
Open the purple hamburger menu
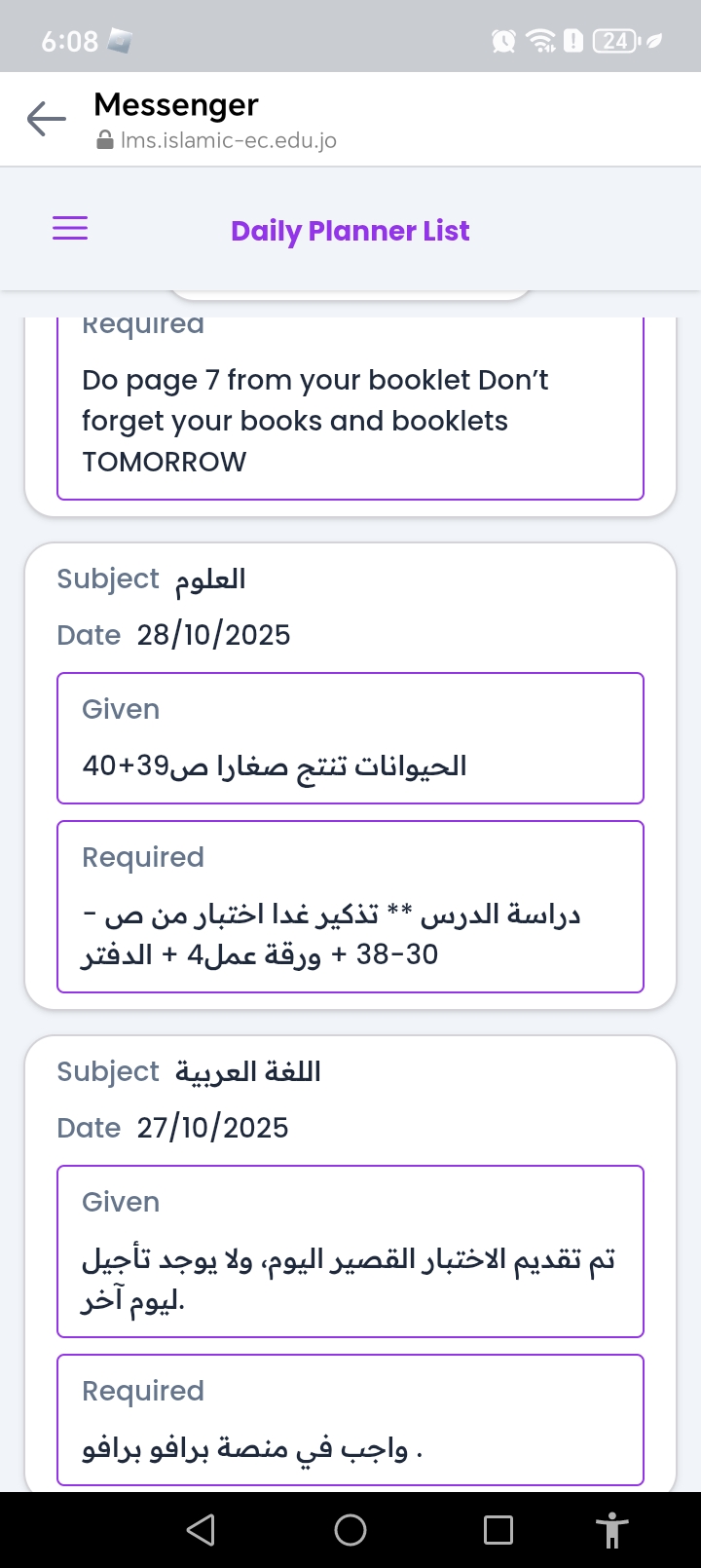[70, 229]
